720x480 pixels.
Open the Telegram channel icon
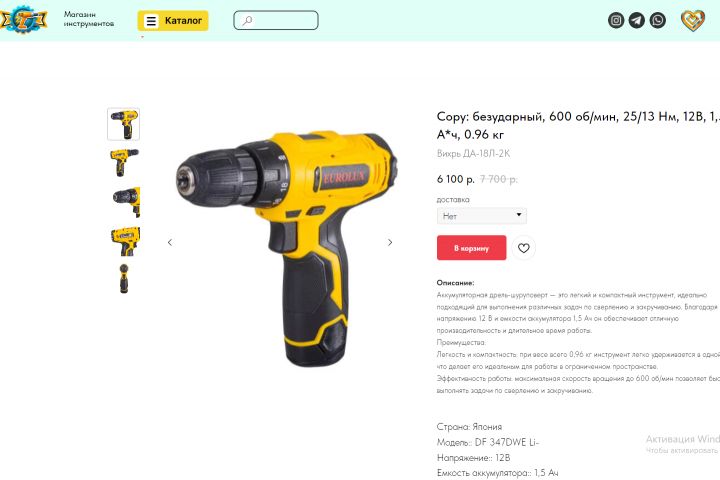(636, 20)
